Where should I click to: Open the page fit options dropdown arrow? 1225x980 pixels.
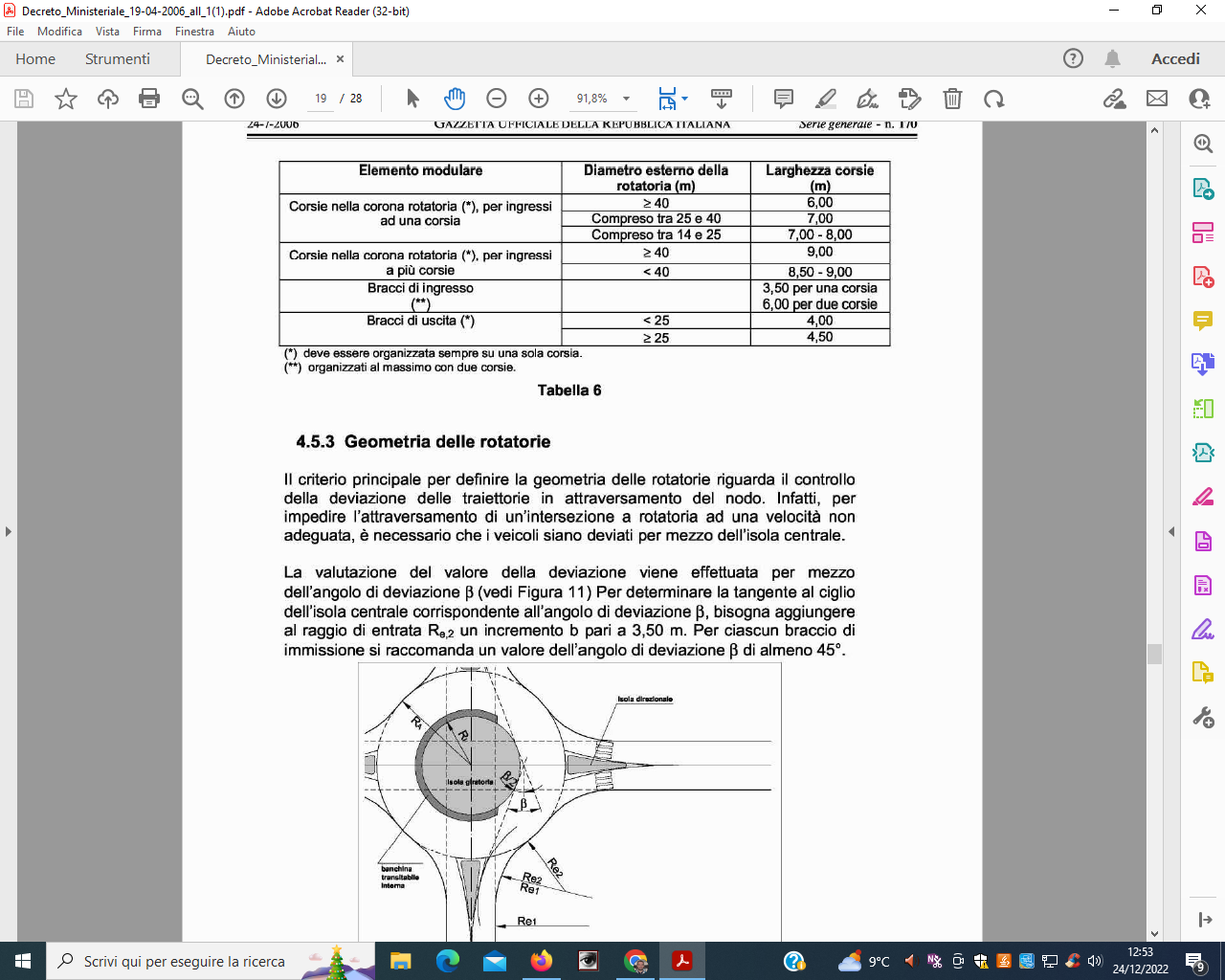click(685, 99)
